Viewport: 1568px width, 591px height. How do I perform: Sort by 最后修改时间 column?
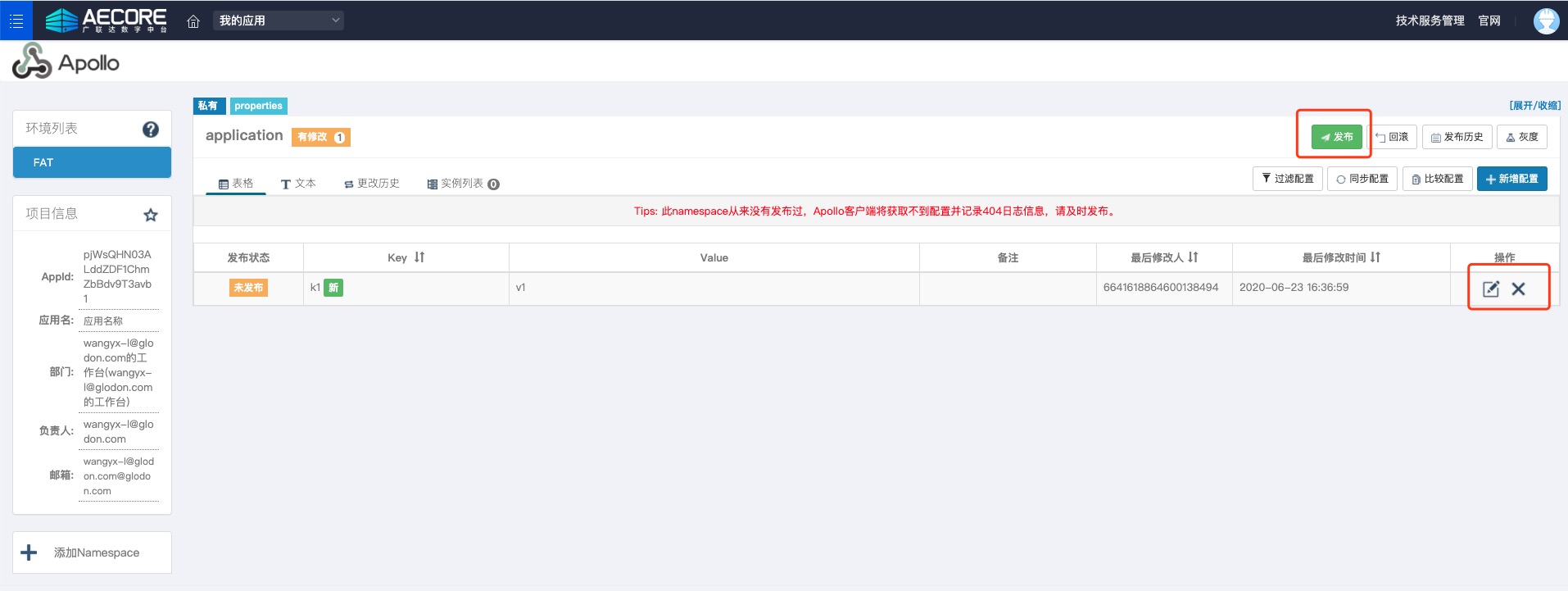pyautogui.click(x=1375, y=257)
